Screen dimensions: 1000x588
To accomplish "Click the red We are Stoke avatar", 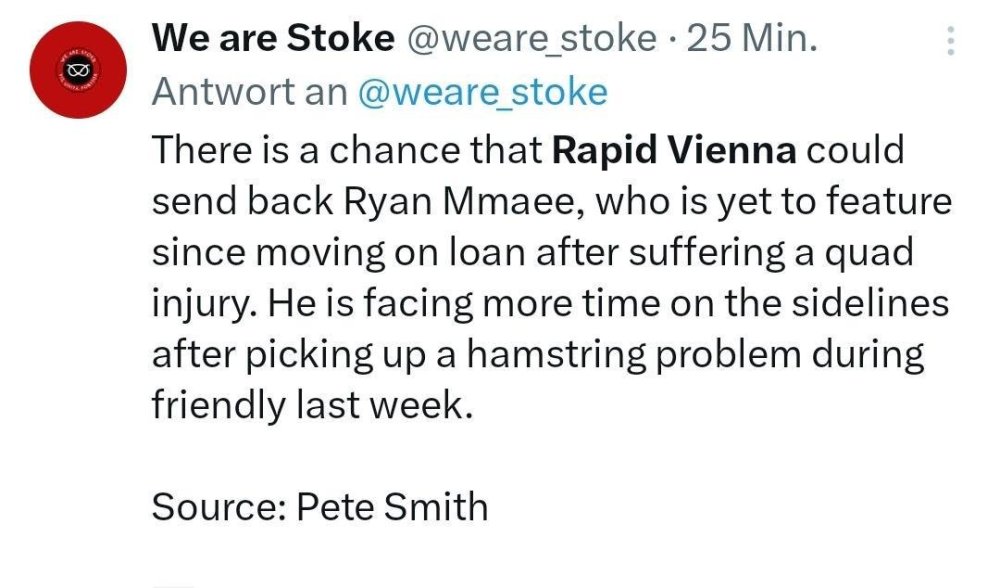I will (x=76, y=72).
